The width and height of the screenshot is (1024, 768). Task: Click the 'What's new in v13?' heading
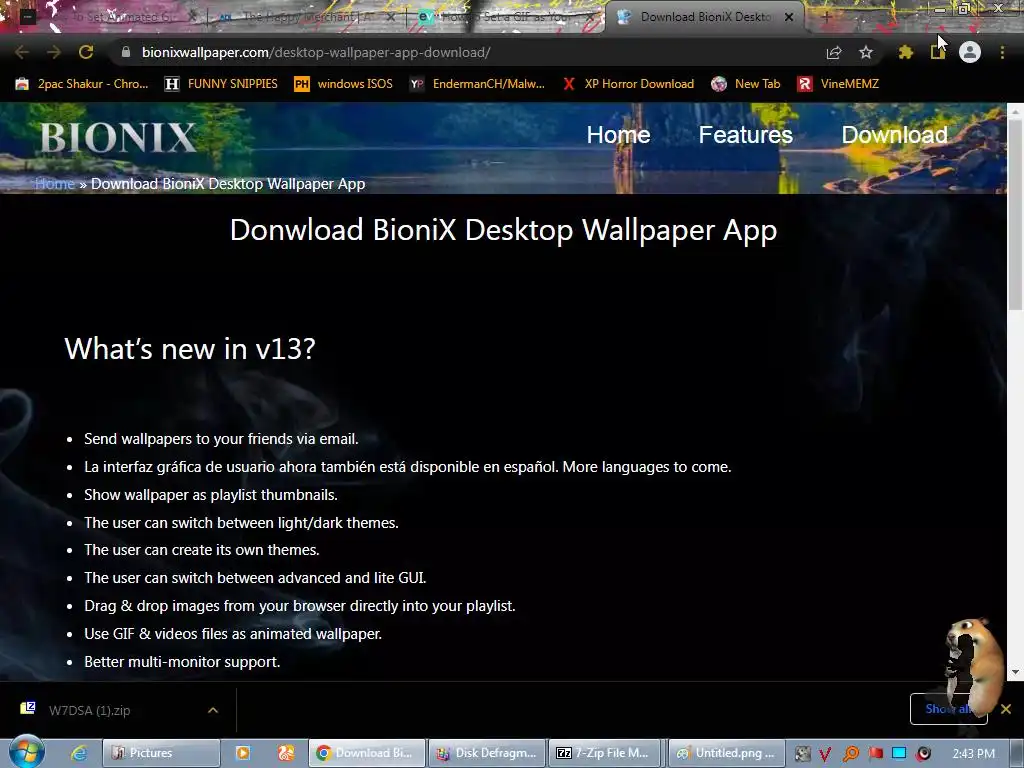pyautogui.click(x=190, y=349)
